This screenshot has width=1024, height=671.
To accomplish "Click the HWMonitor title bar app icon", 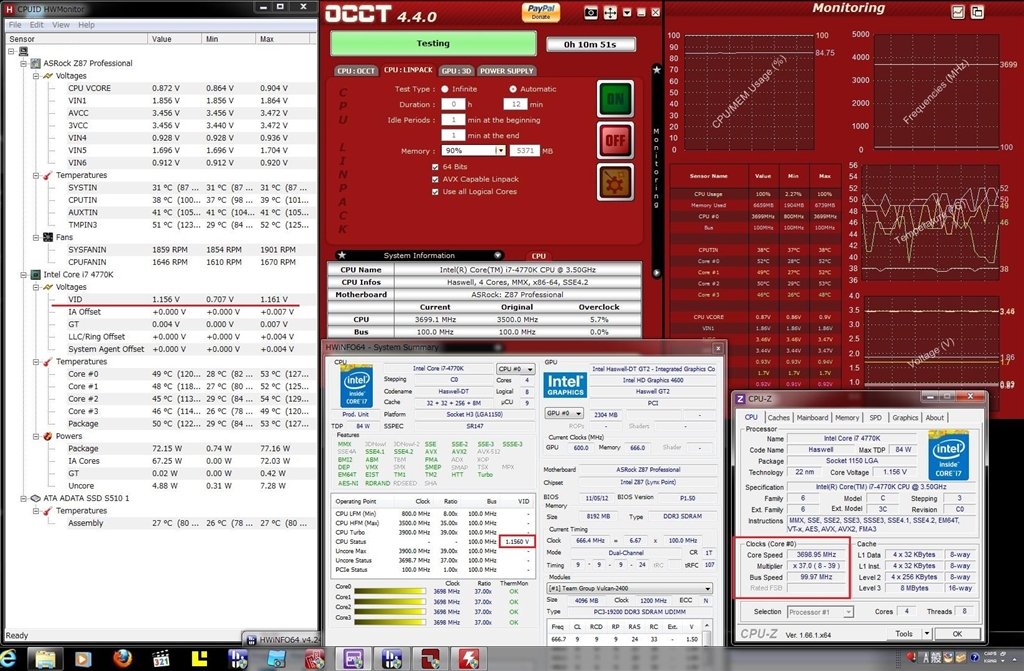I will pos(9,8).
